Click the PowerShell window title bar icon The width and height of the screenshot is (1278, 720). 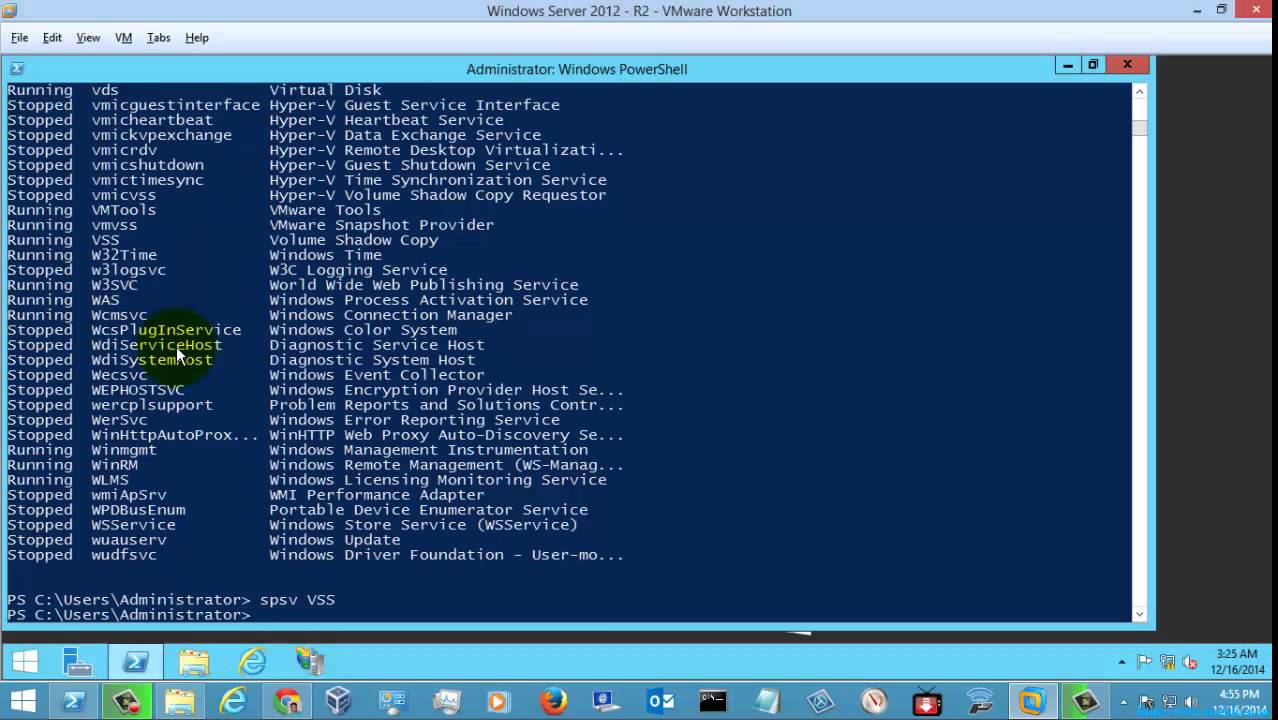(16, 68)
